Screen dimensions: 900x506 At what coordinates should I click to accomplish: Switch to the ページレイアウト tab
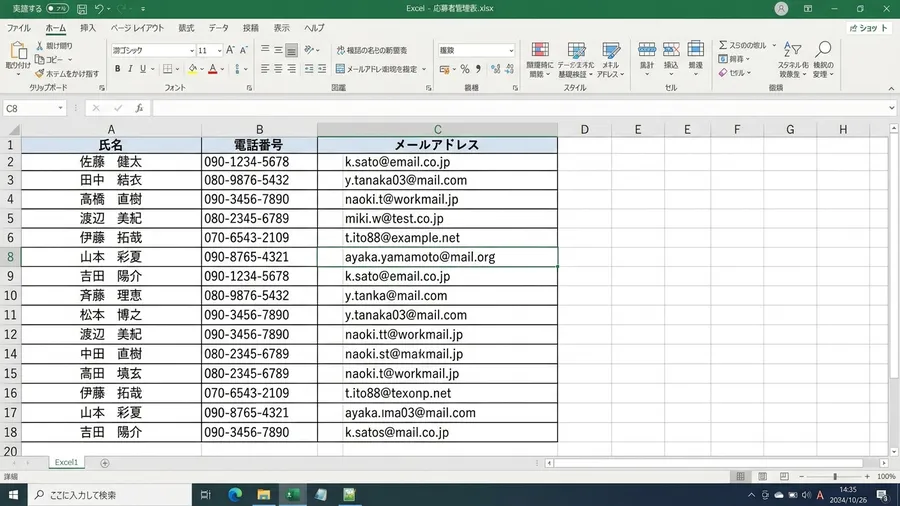coord(137,28)
